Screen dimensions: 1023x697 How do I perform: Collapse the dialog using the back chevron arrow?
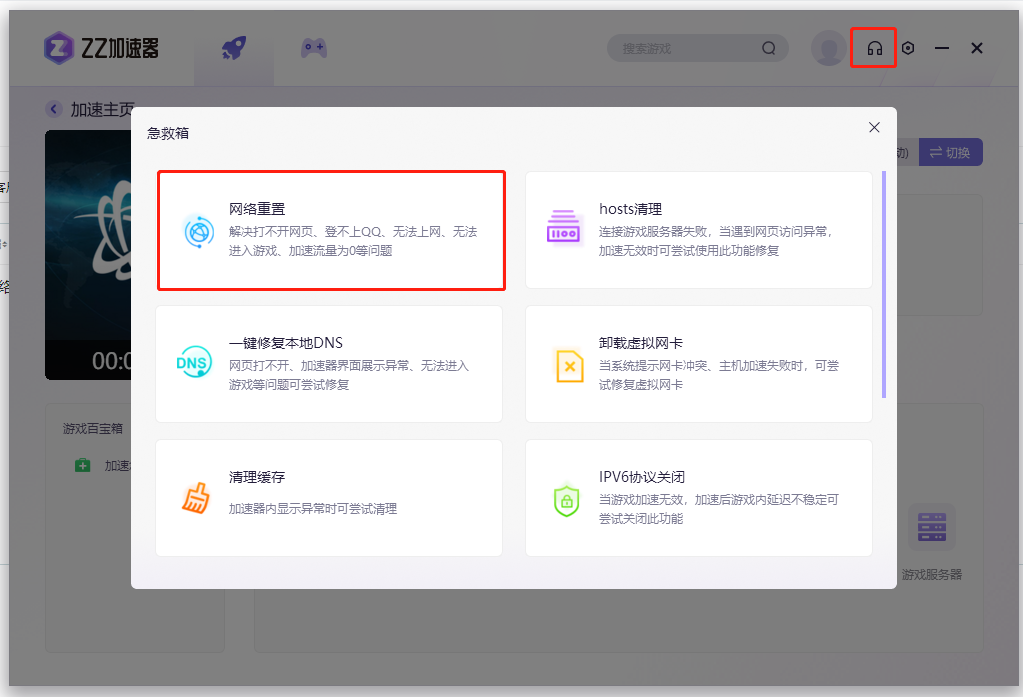pyautogui.click(x=53, y=108)
